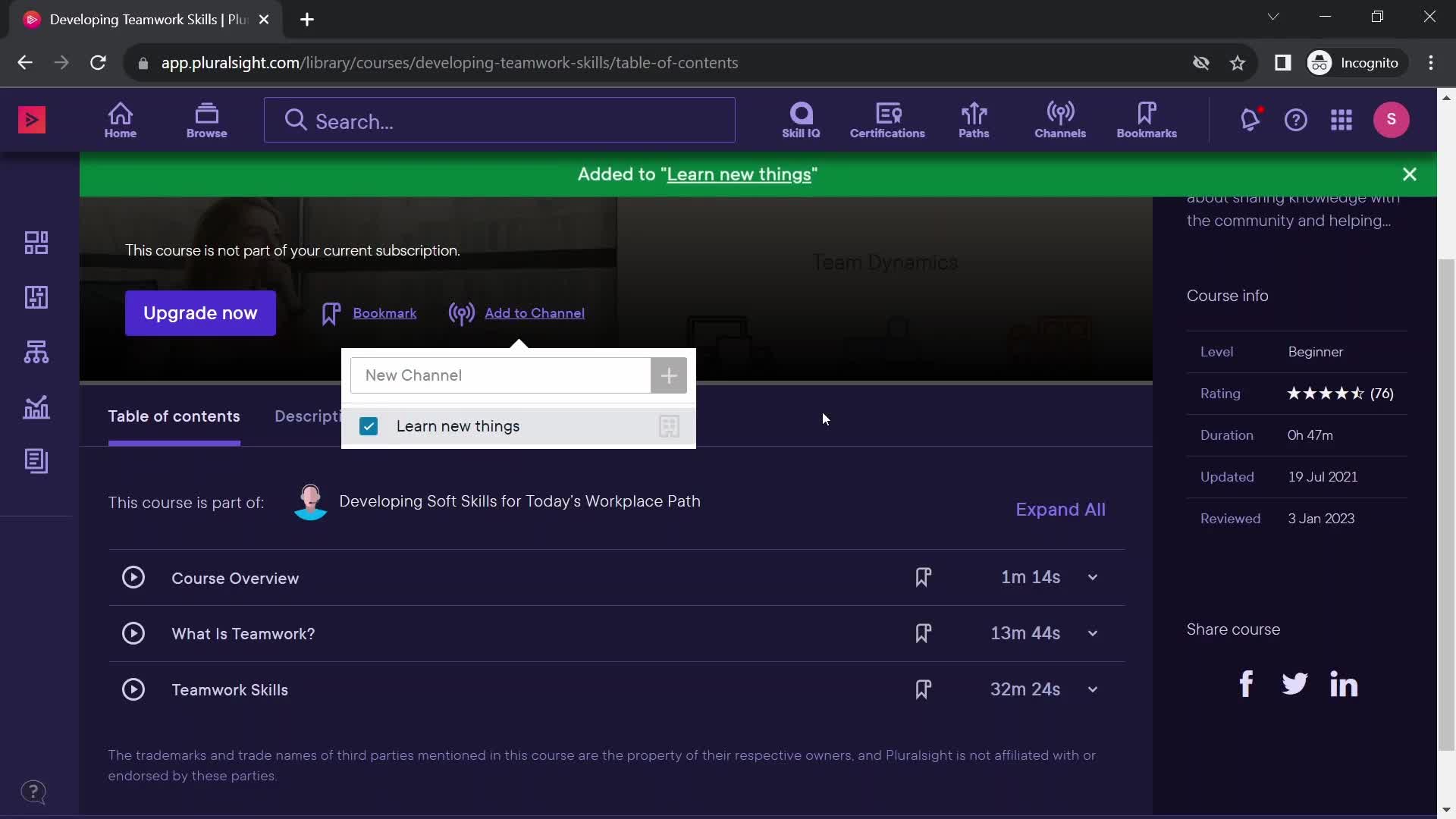This screenshot has height=819, width=1456.
Task: Open the Certifications section
Action: (x=887, y=118)
